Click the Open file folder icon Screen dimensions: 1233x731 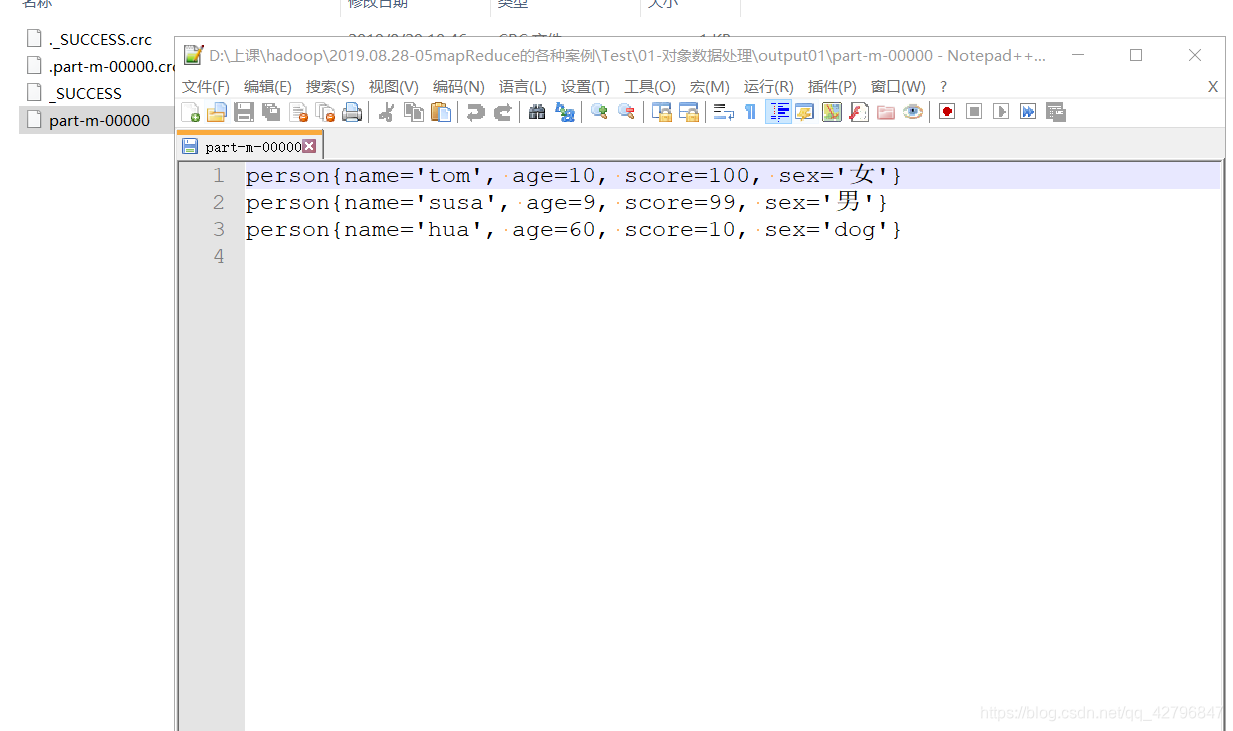click(x=217, y=112)
